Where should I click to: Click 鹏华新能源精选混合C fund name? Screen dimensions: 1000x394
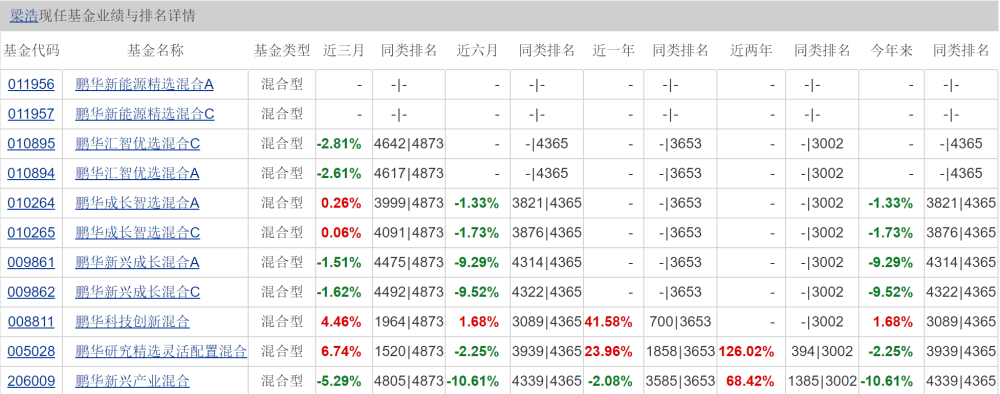[144, 114]
